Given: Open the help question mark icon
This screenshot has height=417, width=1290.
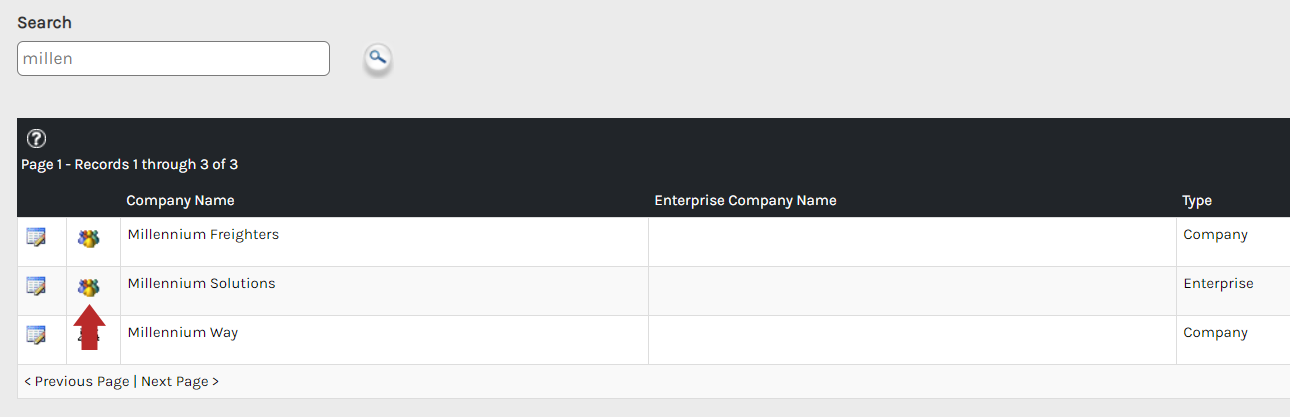Looking at the screenshot, I should click(36, 139).
